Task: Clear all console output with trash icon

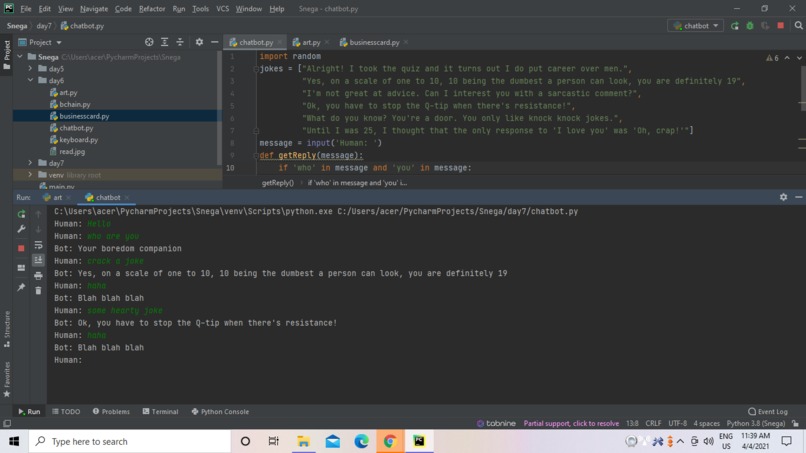Action: pyautogui.click(x=38, y=291)
